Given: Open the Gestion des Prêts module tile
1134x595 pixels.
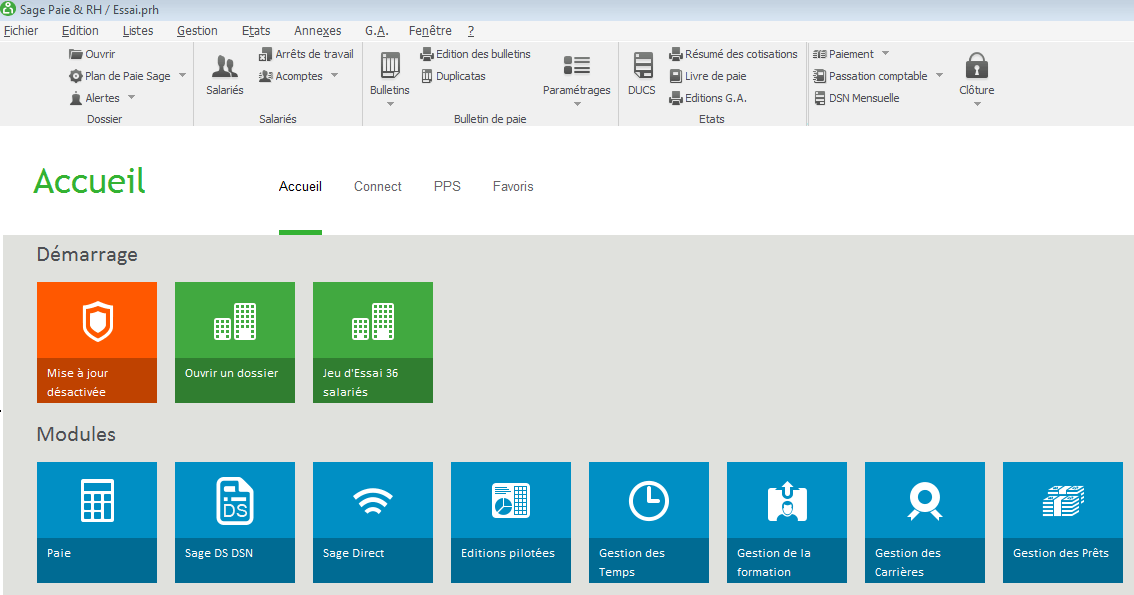Looking at the screenshot, I should [1063, 521].
